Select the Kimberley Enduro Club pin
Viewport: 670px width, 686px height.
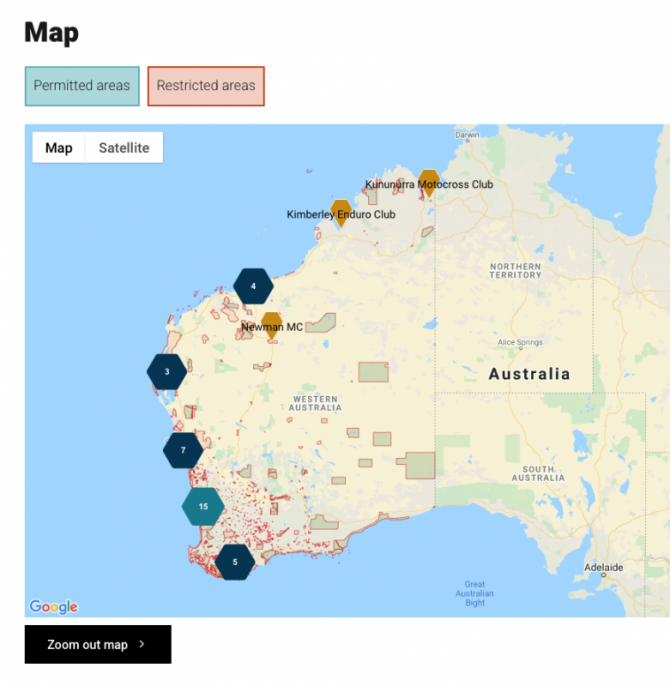[x=341, y=213]
